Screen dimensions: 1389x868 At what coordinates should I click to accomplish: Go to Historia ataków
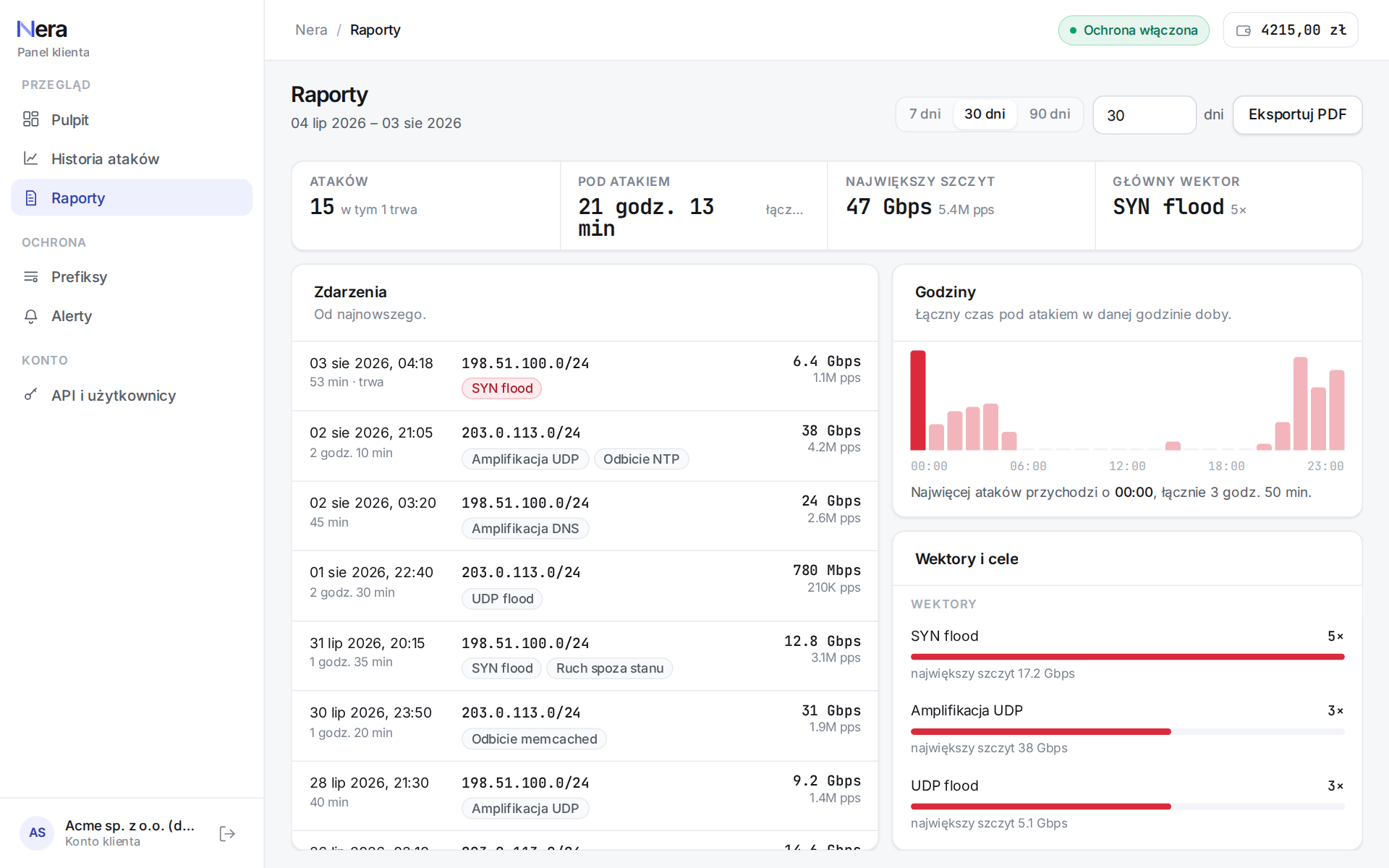click(132, 158)
